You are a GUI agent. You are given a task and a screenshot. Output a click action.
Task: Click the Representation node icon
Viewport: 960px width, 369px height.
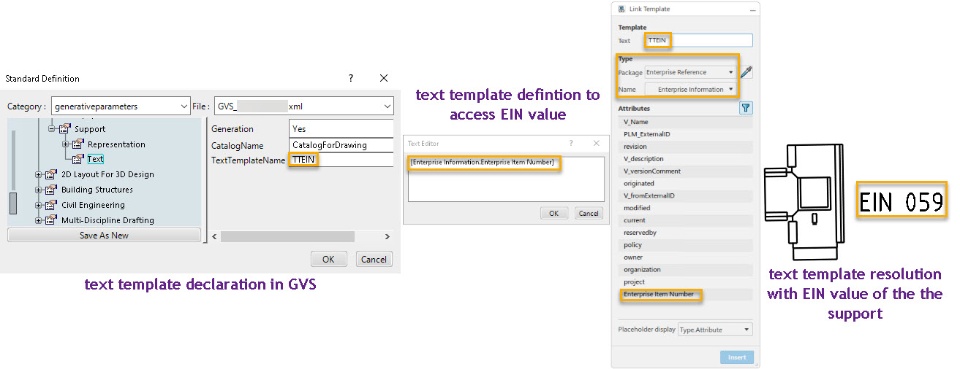tap(77, 144)
